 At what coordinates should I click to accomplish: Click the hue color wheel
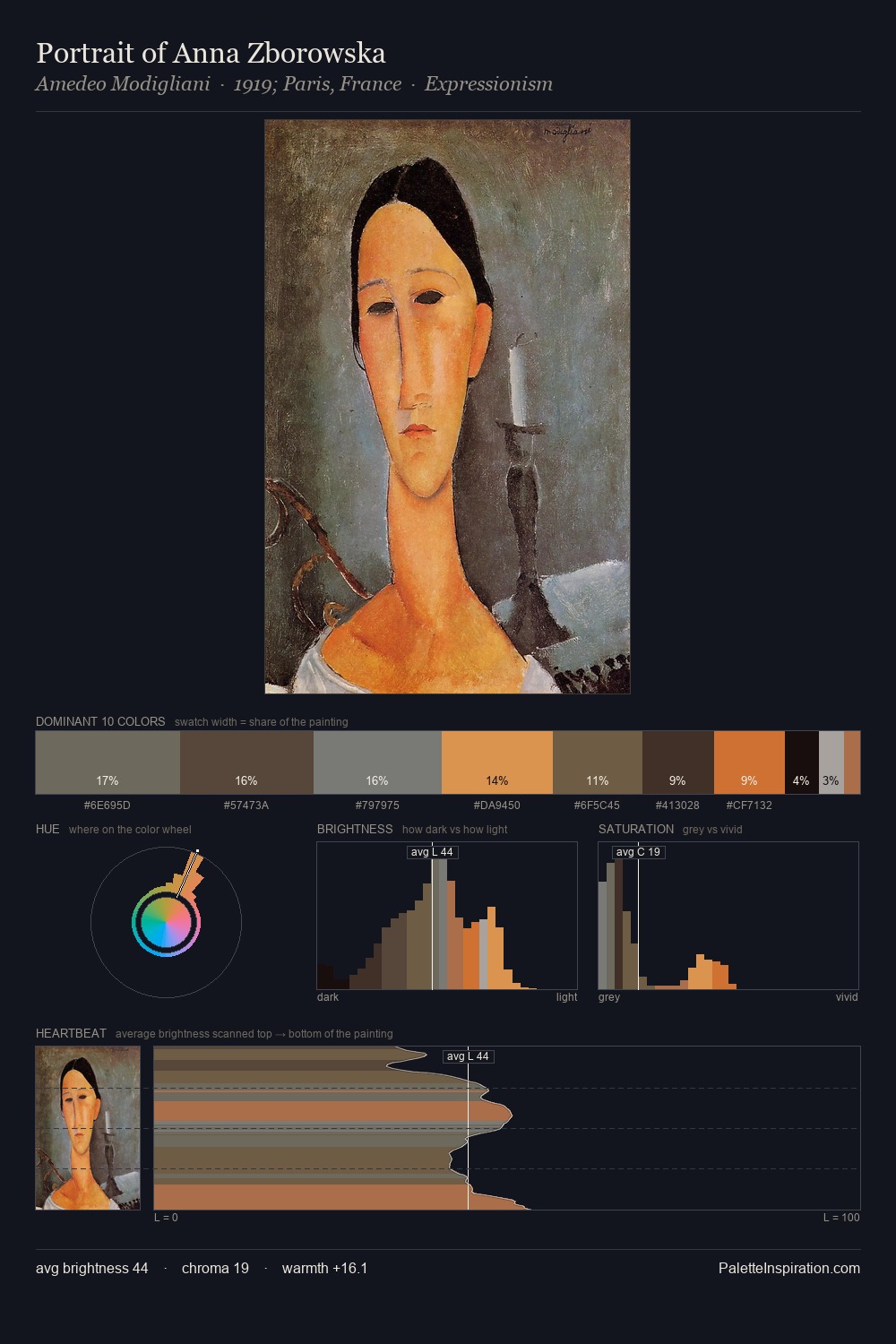(166, 922)
